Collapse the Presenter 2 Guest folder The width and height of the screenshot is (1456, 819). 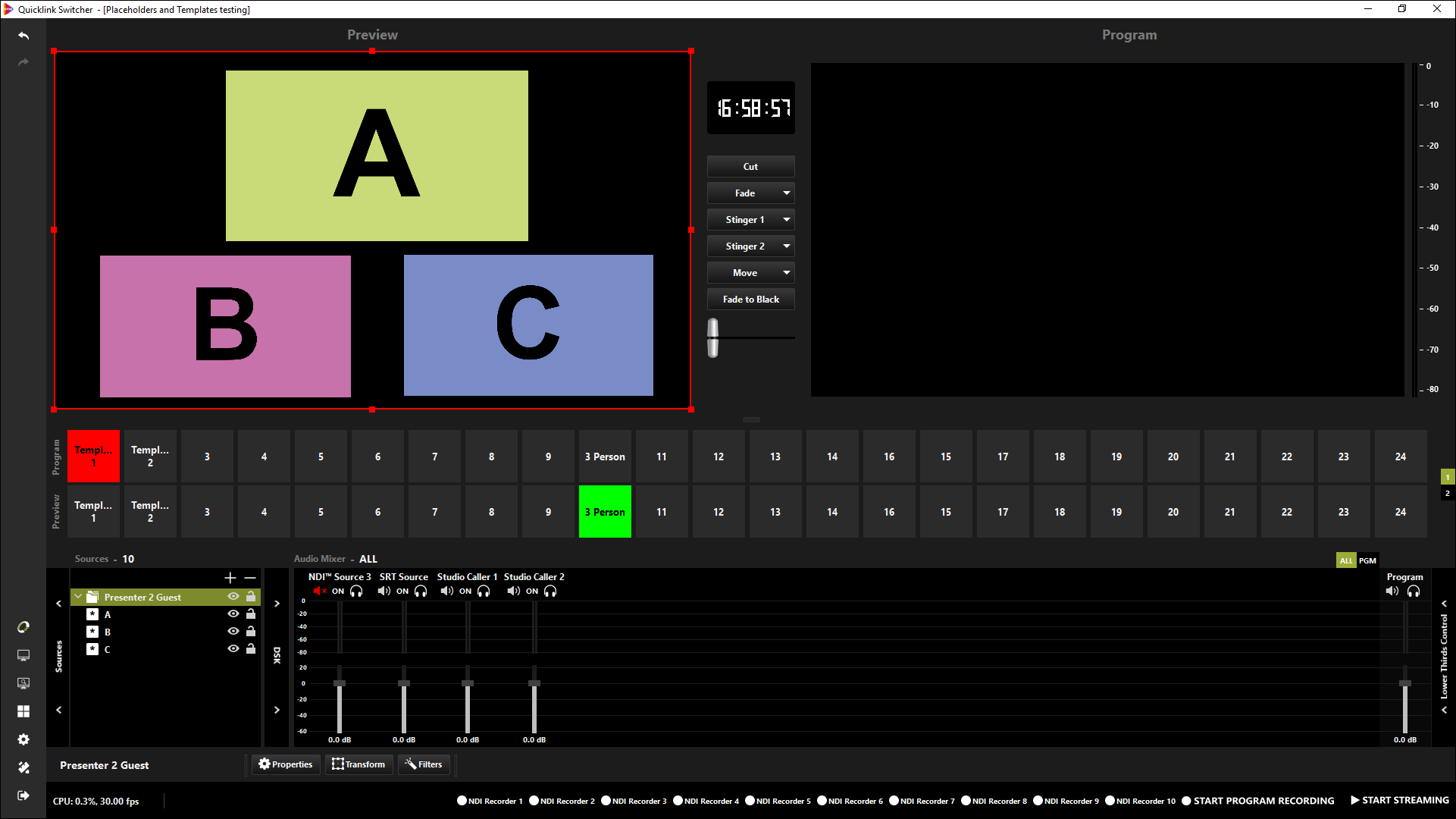(78, 597)
